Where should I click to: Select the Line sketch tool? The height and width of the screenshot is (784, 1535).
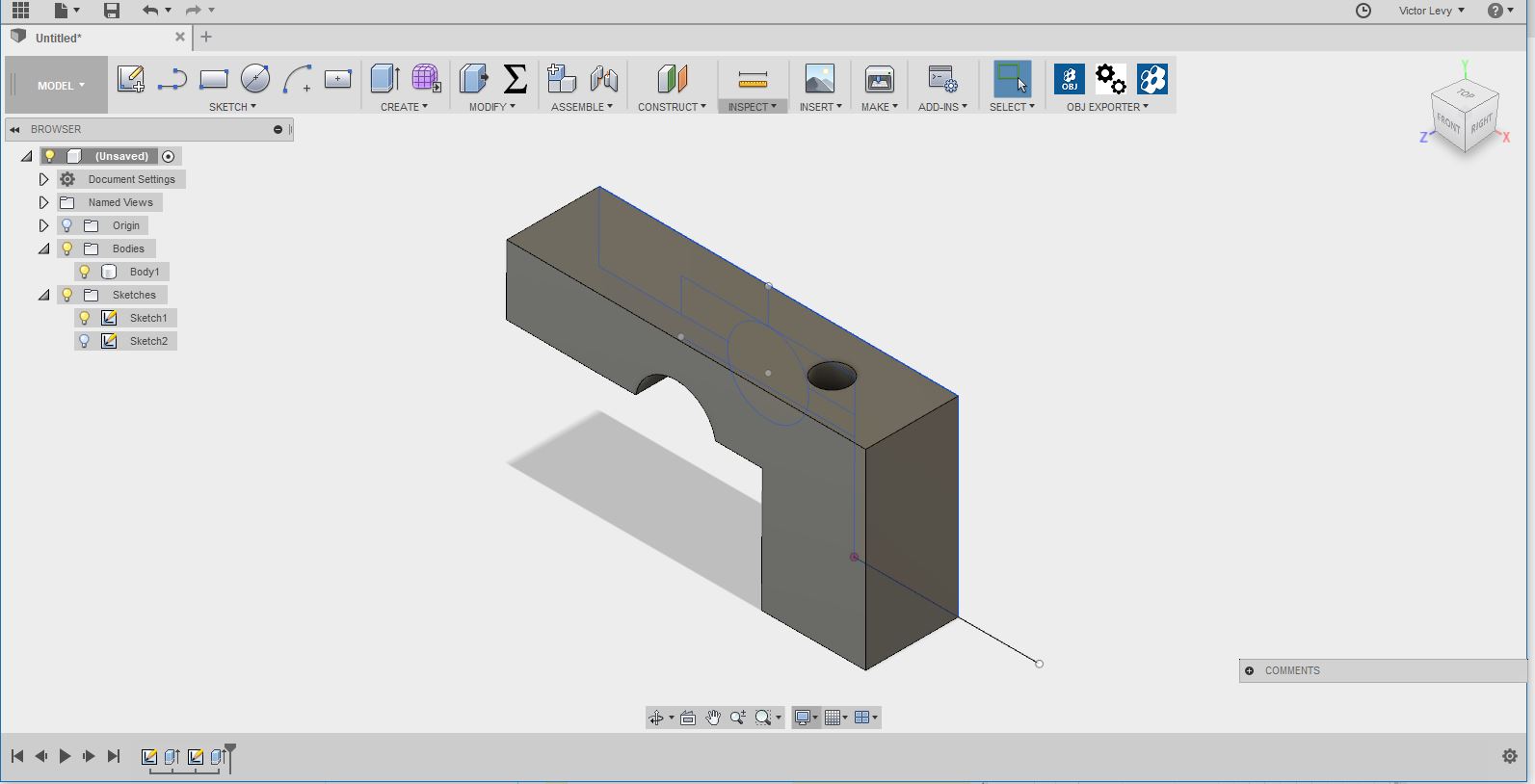(172, 79)
